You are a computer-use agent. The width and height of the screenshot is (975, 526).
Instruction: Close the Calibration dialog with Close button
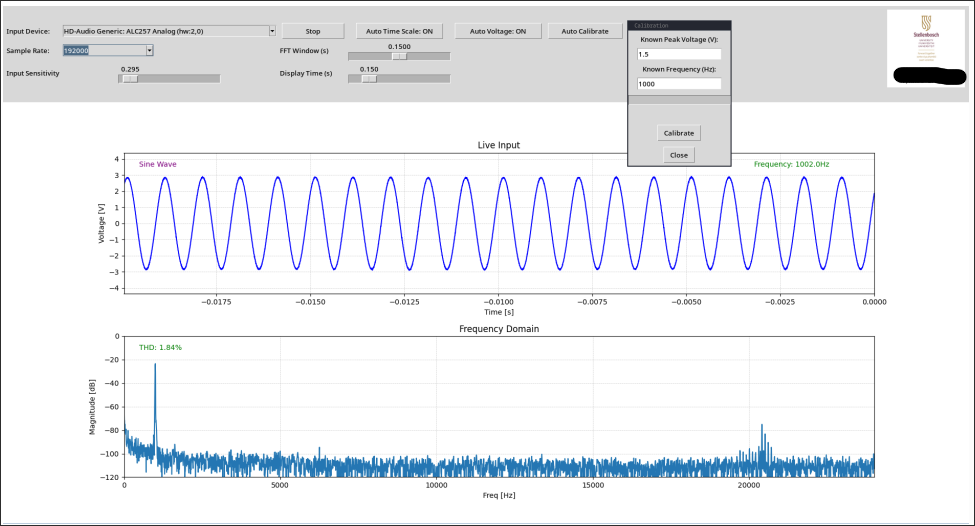pos(679,155)
